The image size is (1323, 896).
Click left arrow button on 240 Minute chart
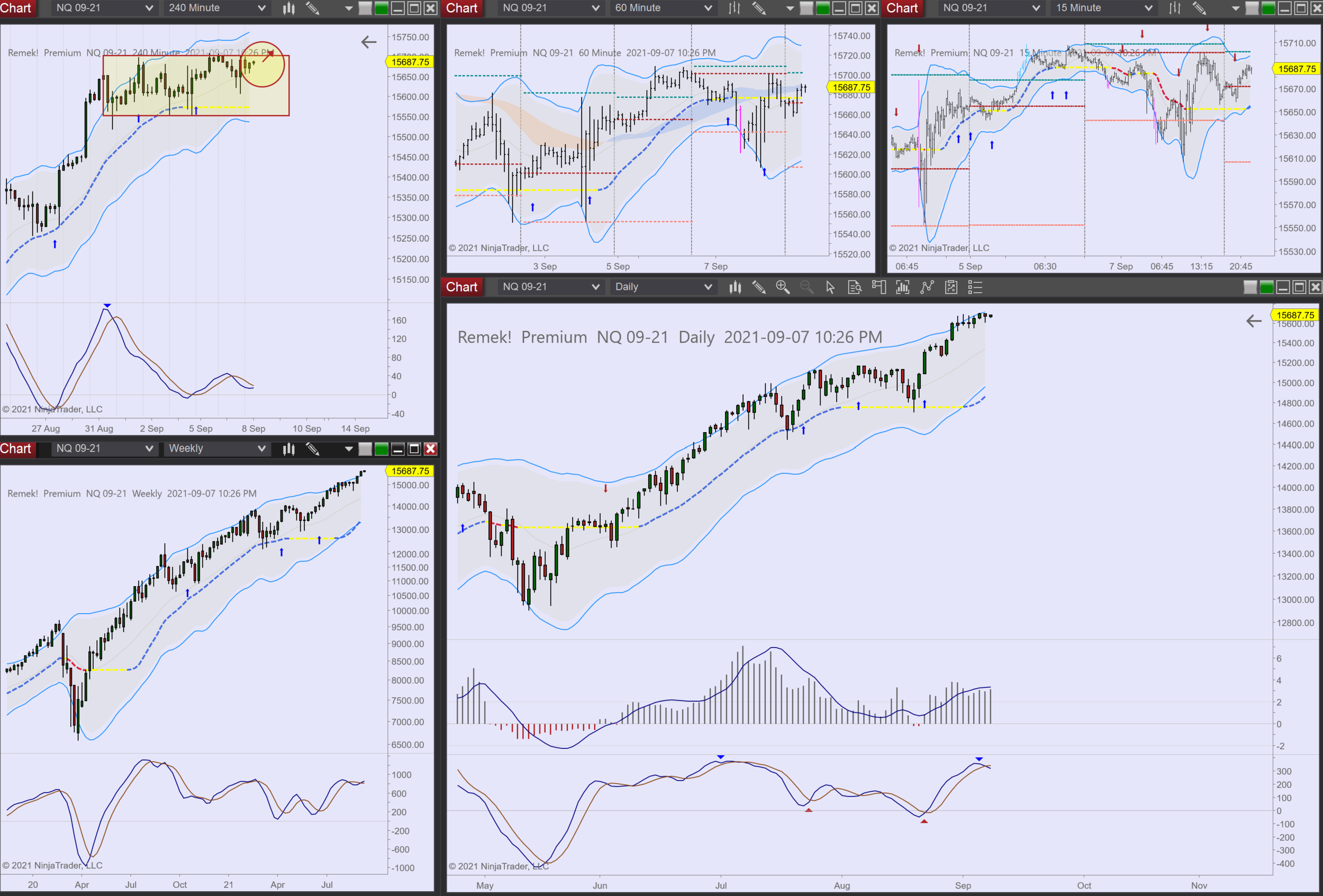point(369,42)
